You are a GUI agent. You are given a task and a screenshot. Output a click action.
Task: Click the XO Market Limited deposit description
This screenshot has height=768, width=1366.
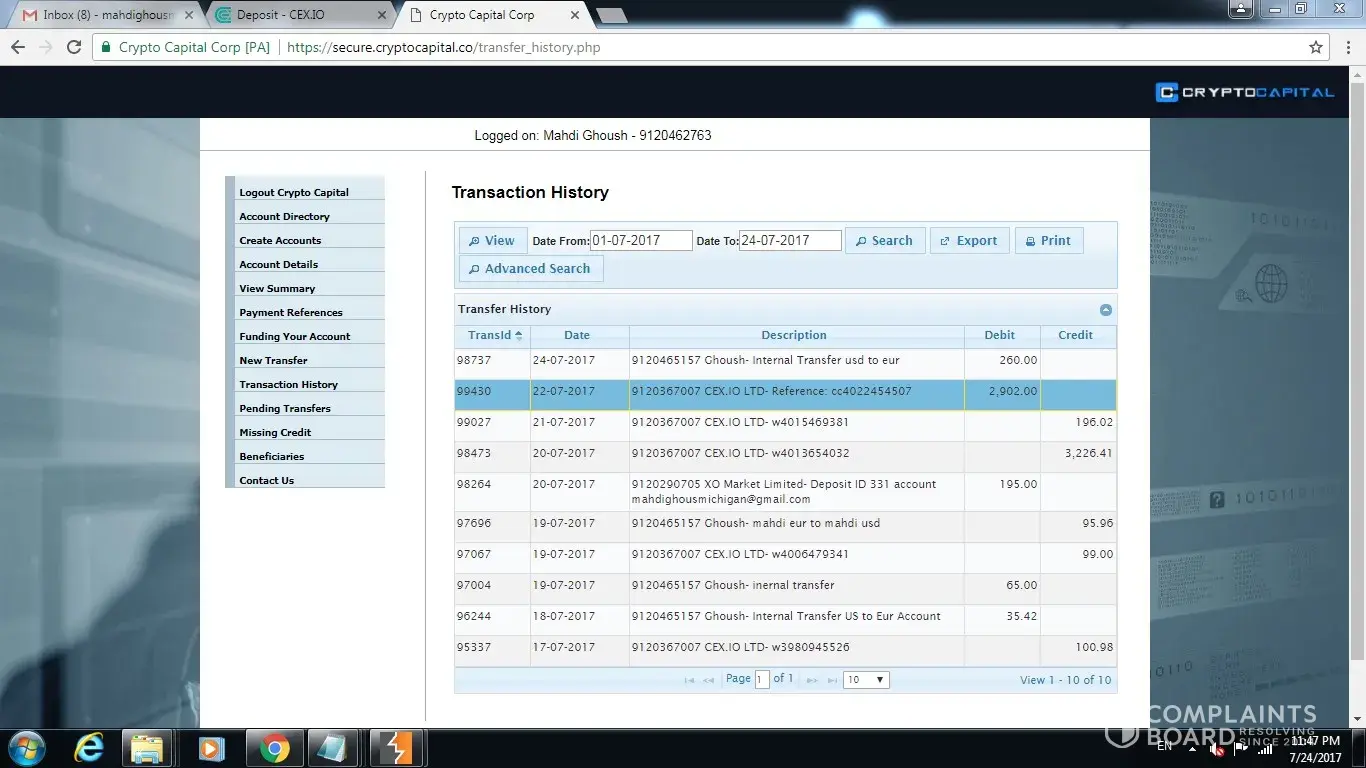click(x=784, y=492)
